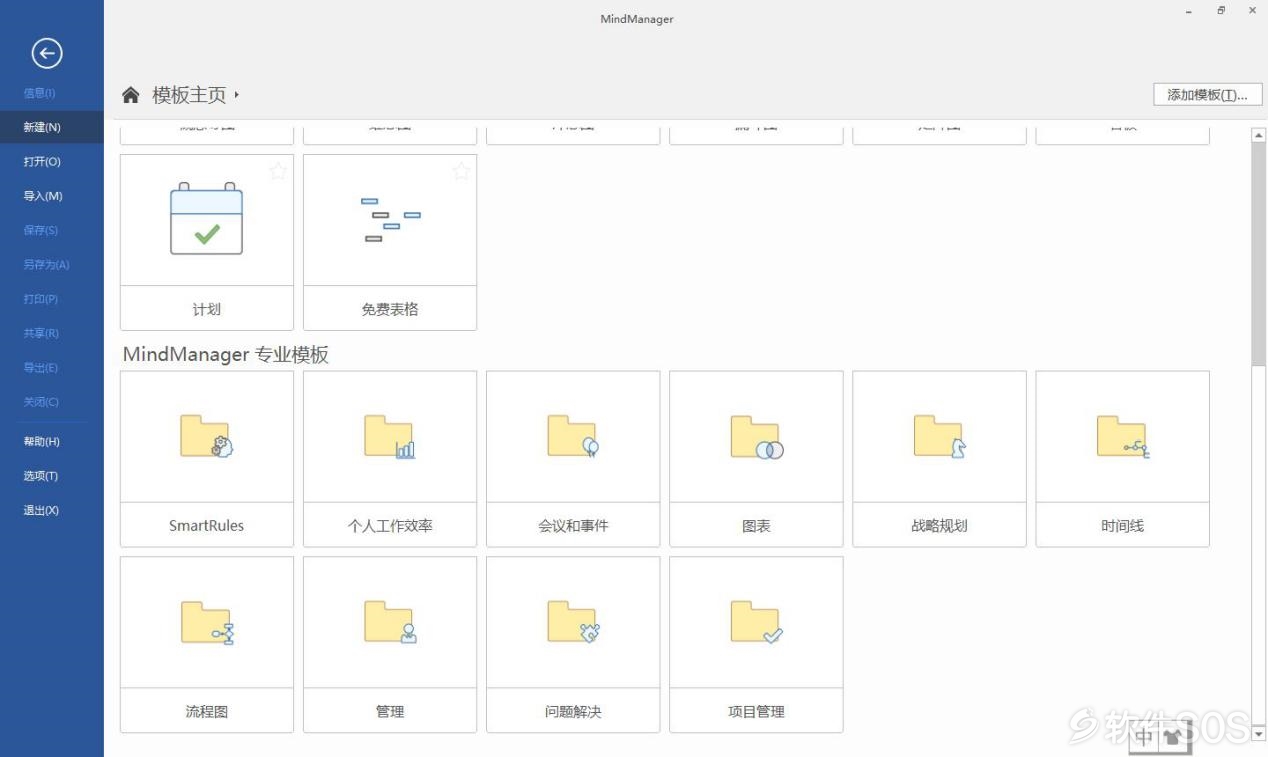Click the 项目管理 label
Viewport: 1268px width, 757px height.
(x=756, y=711)
